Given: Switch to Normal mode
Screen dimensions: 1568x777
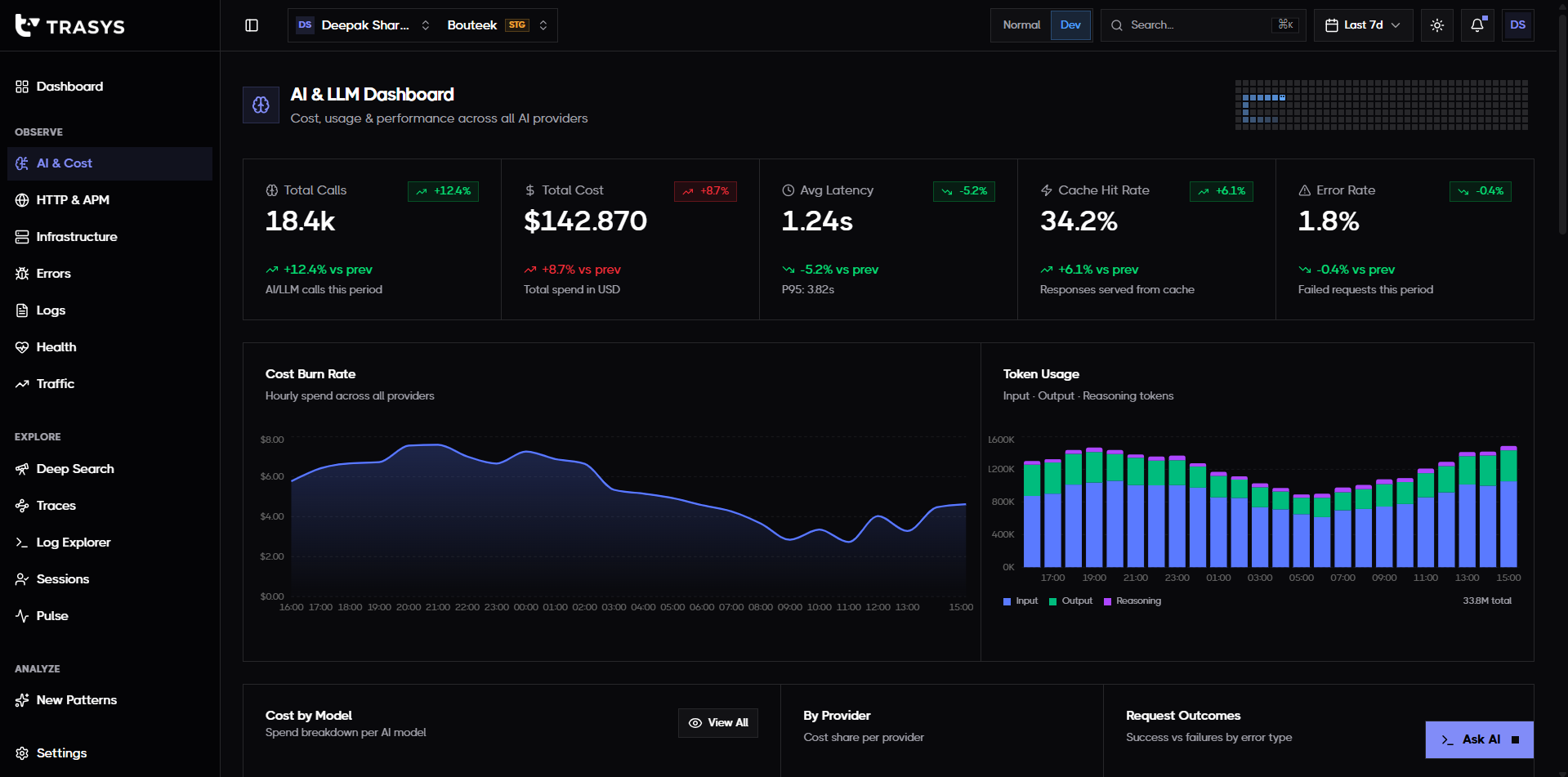Looking at the screenshot, I should (1021, 25).
